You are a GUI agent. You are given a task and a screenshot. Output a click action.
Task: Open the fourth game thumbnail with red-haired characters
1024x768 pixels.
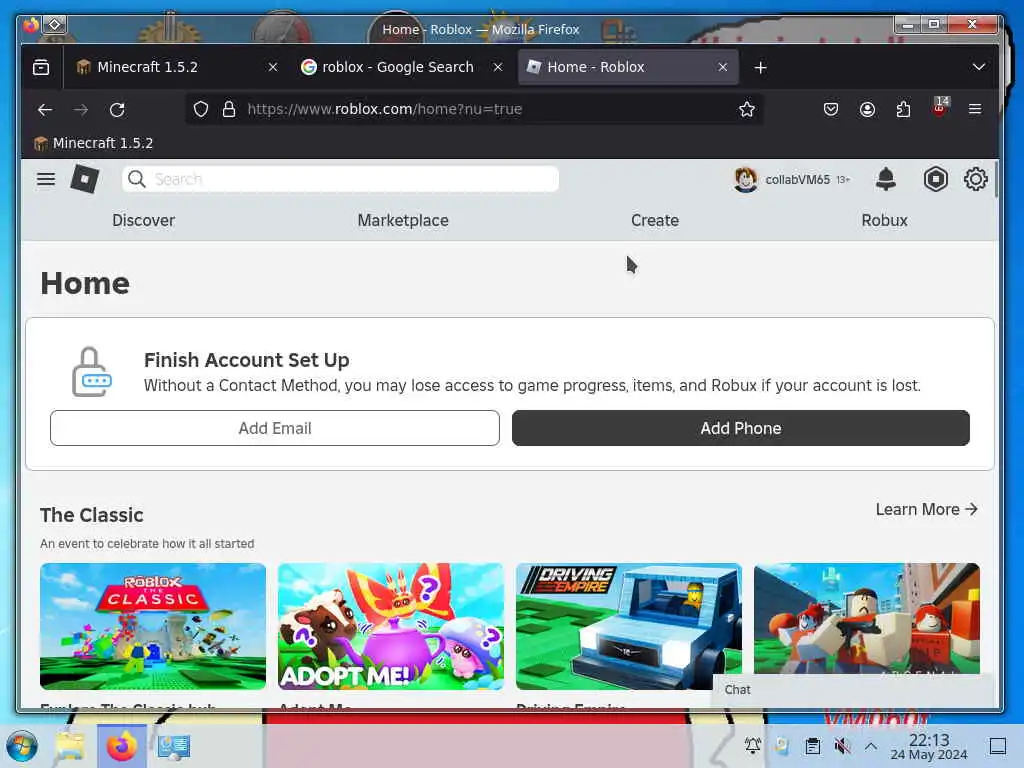[x=867, y=618]
